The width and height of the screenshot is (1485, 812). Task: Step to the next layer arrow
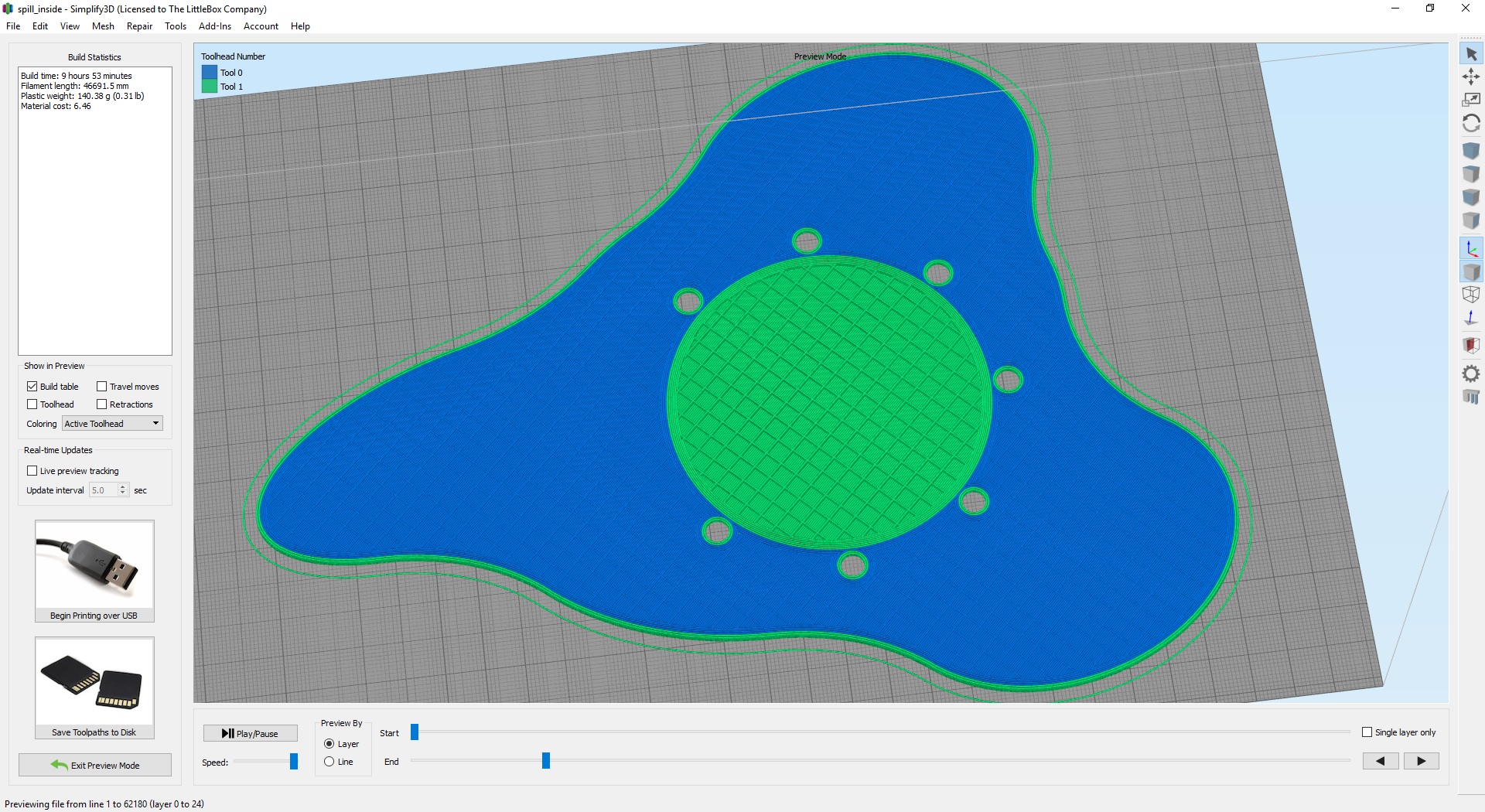coord(1422,761)
